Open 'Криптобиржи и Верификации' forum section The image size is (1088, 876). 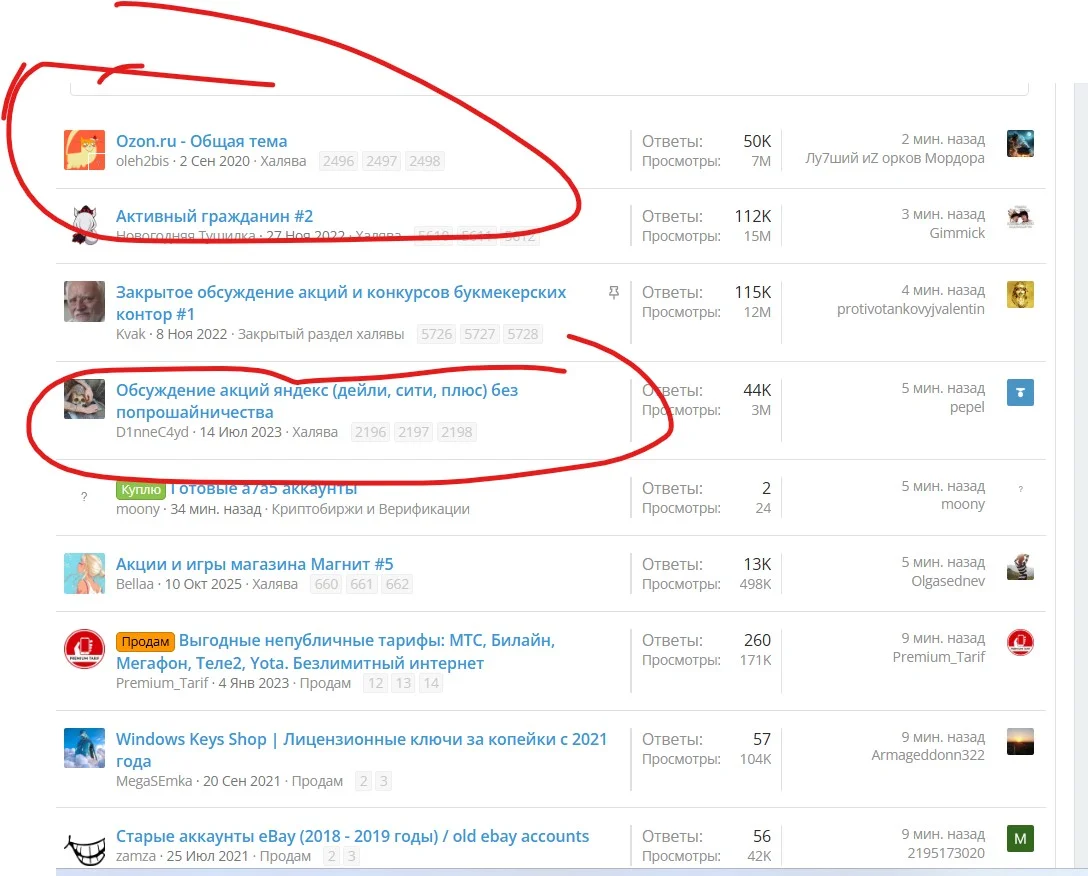click(371, 509)
